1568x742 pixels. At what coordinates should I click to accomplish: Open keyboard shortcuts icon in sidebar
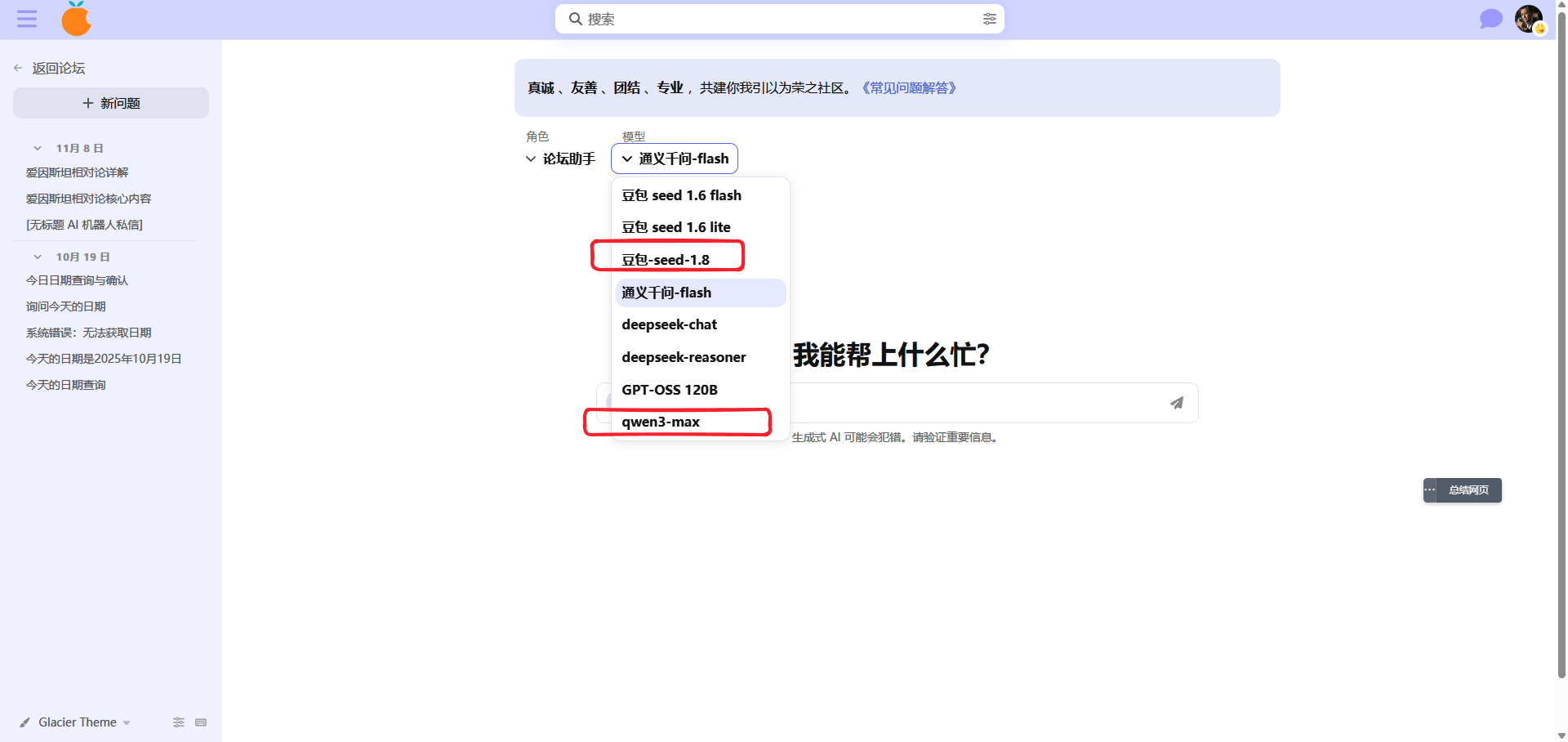pos(201,722)
